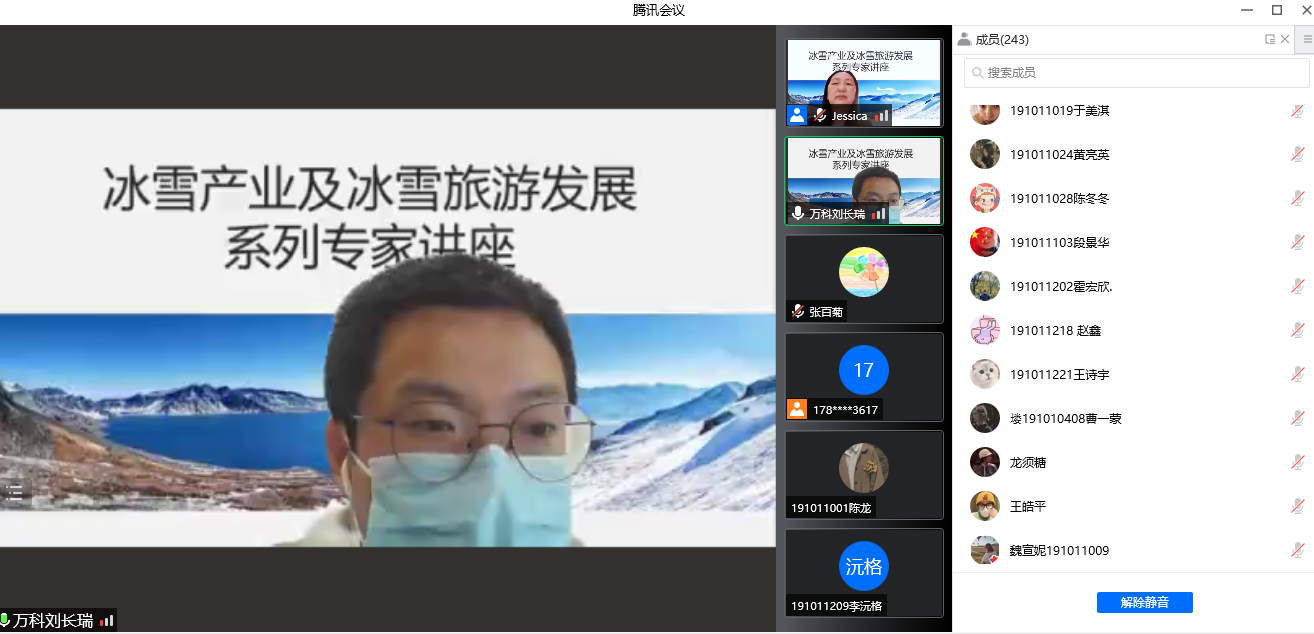This screenshot has height=634, width=1314.
Task: Select the 191011209李沅格 participant tile
Action: coord(863,572)
